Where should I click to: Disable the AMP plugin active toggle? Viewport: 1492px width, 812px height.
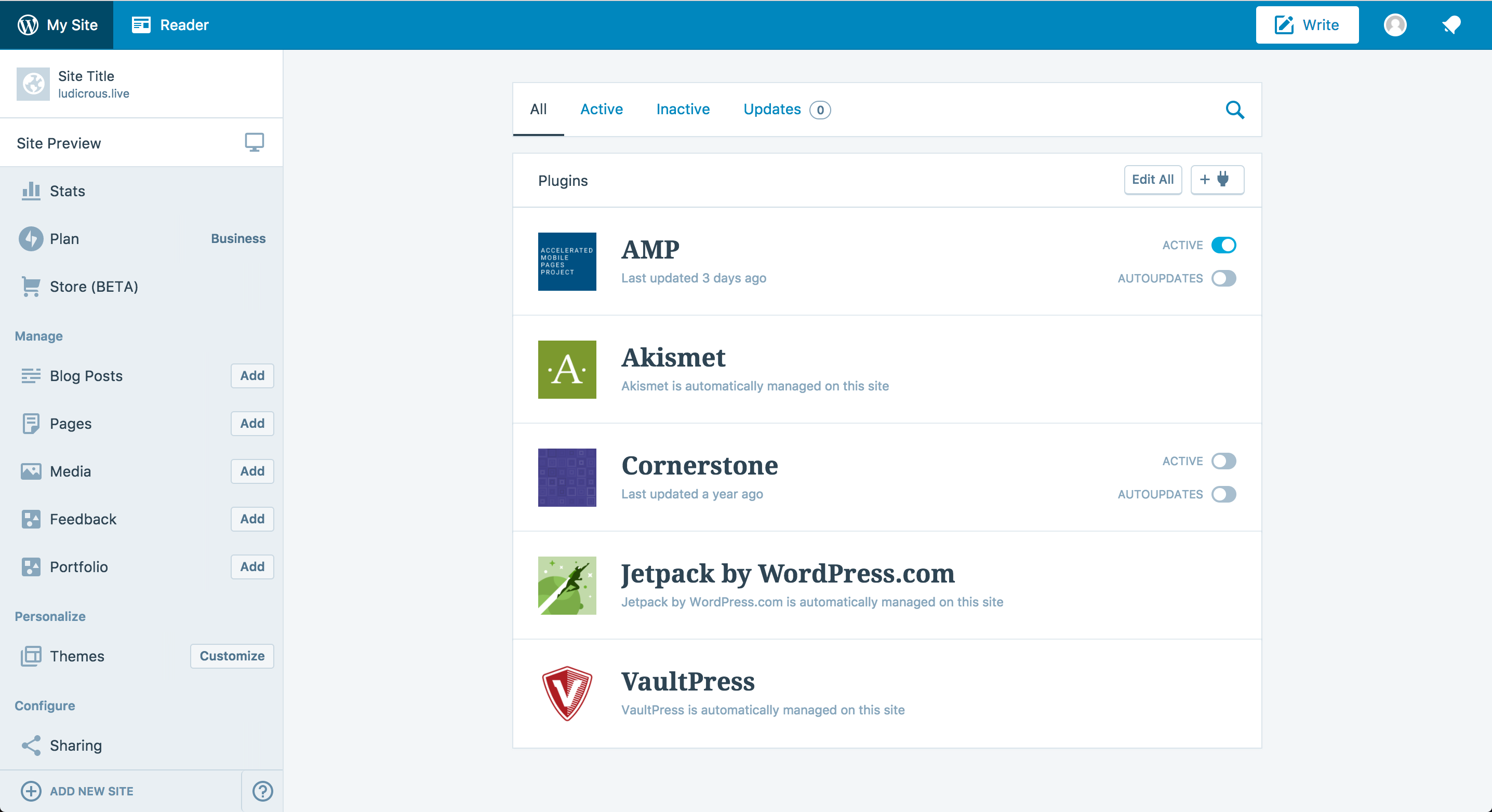coord(1224,245)
